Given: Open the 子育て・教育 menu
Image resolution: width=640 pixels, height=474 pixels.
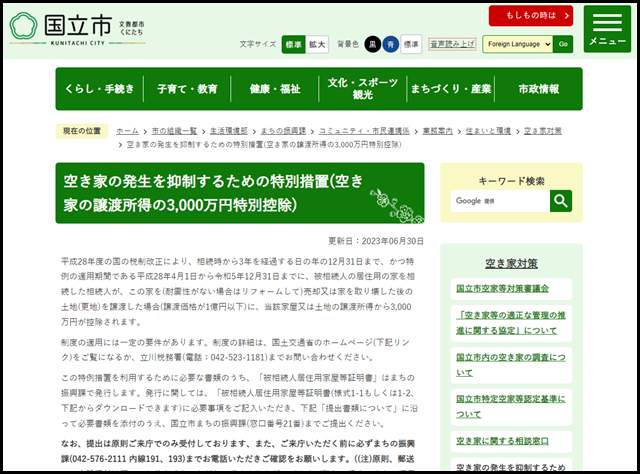Looking at the screenshot, I should point(187,89).
